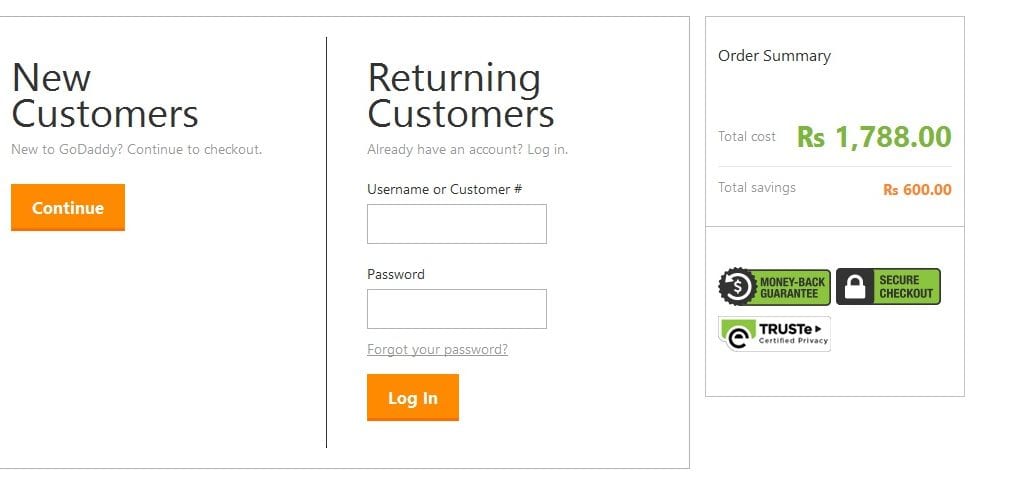Click the green Money-Back Guarantee label
This screenshot has width=1020, height=477.
pyautogui.click(x=792, y=287)
